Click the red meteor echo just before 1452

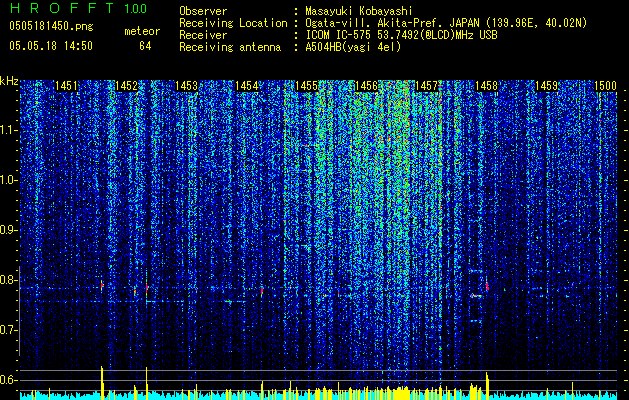[102, 285]
